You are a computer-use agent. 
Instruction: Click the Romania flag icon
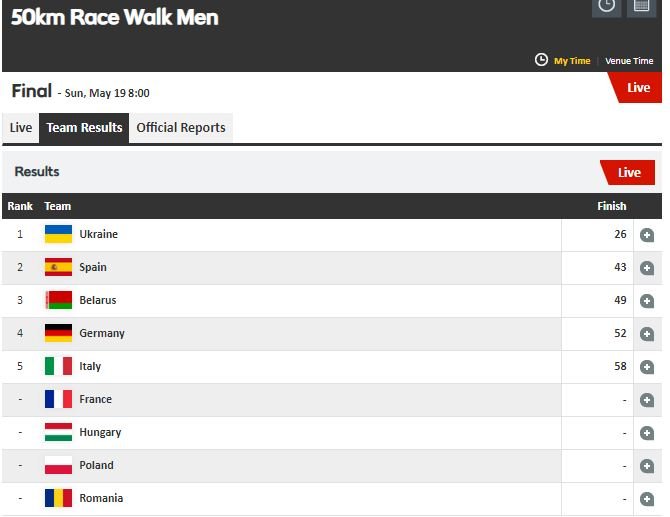click(58, 498)
